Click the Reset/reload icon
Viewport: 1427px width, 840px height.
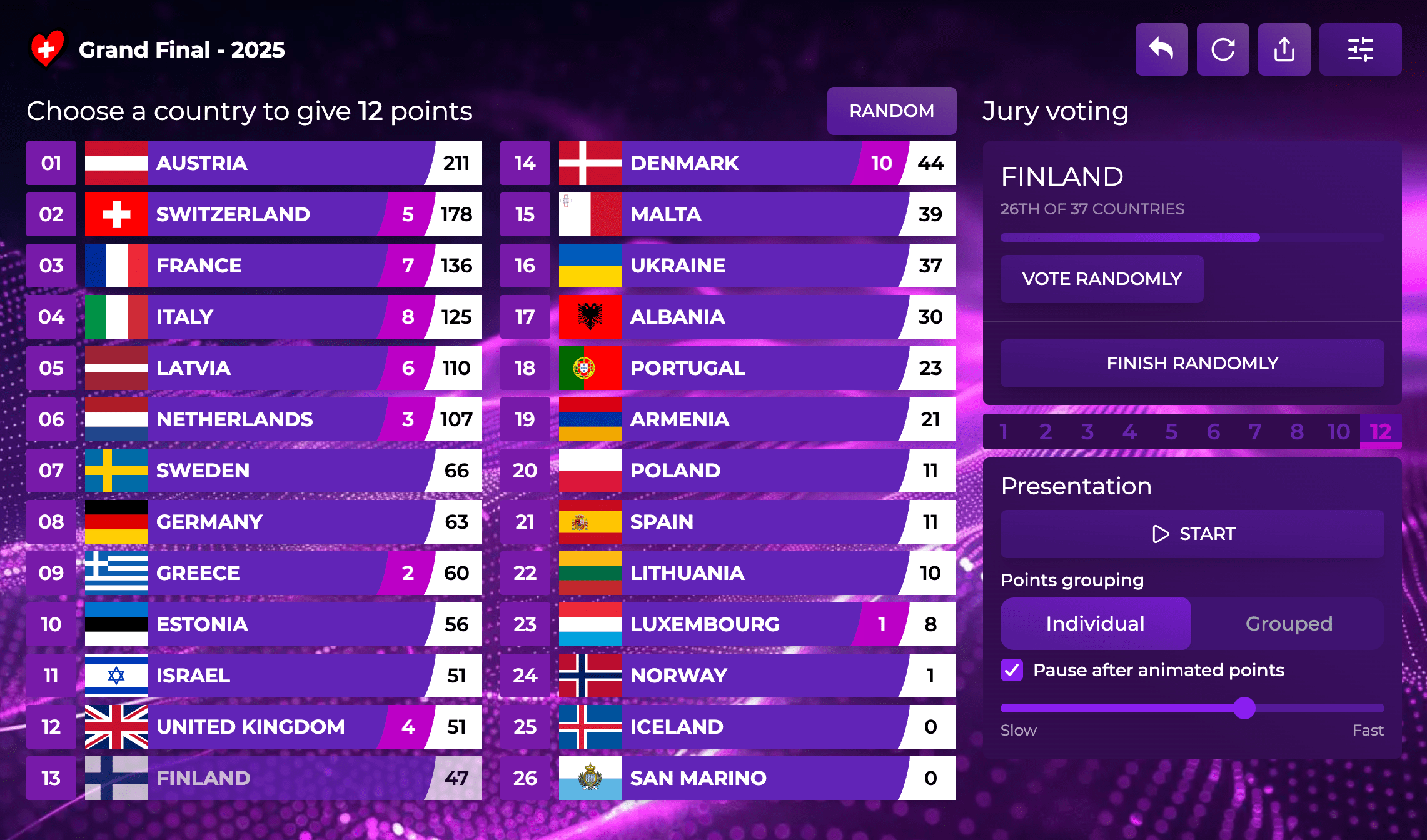1223,49
